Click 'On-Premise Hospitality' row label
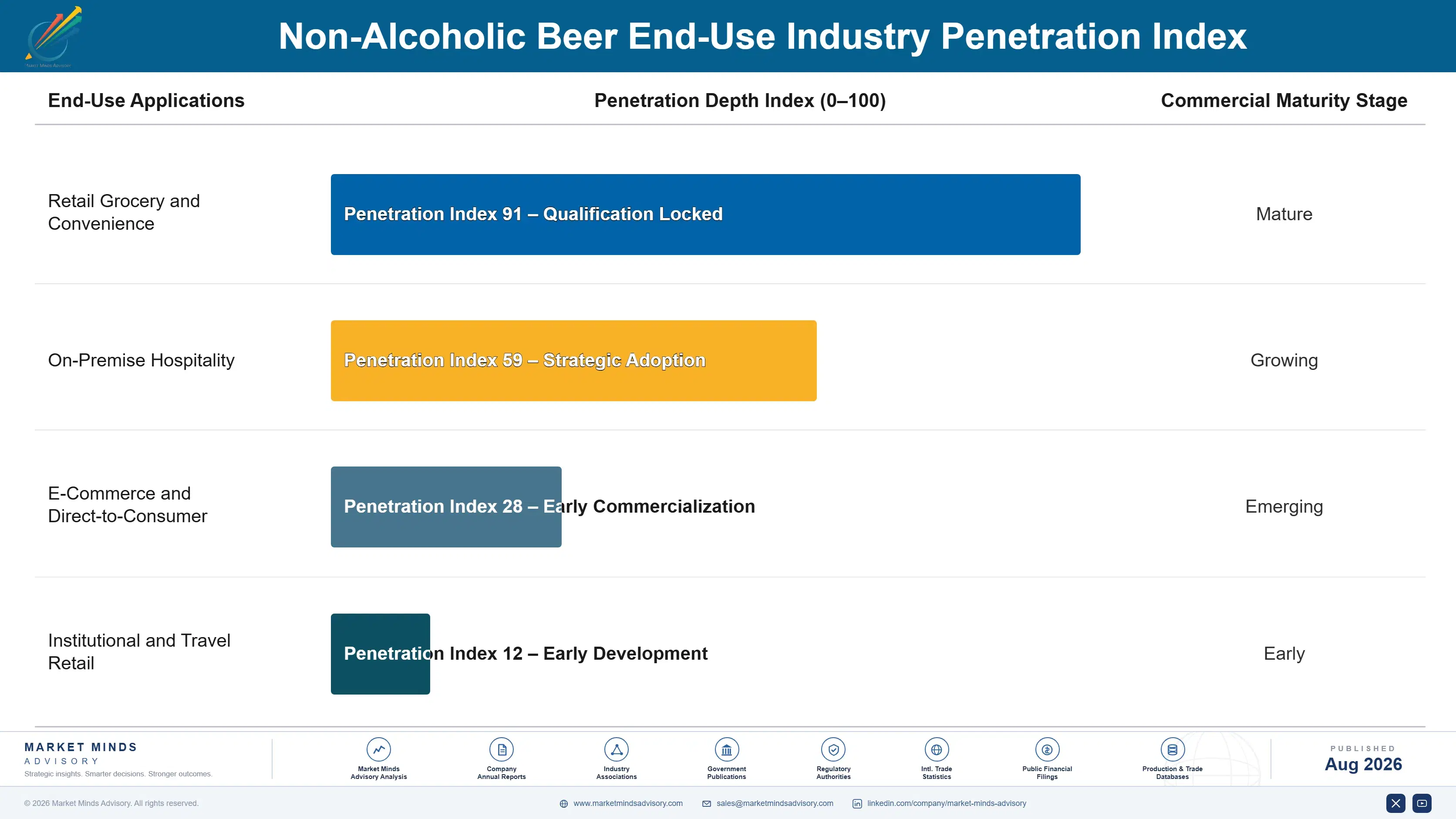 click(142, 360)
